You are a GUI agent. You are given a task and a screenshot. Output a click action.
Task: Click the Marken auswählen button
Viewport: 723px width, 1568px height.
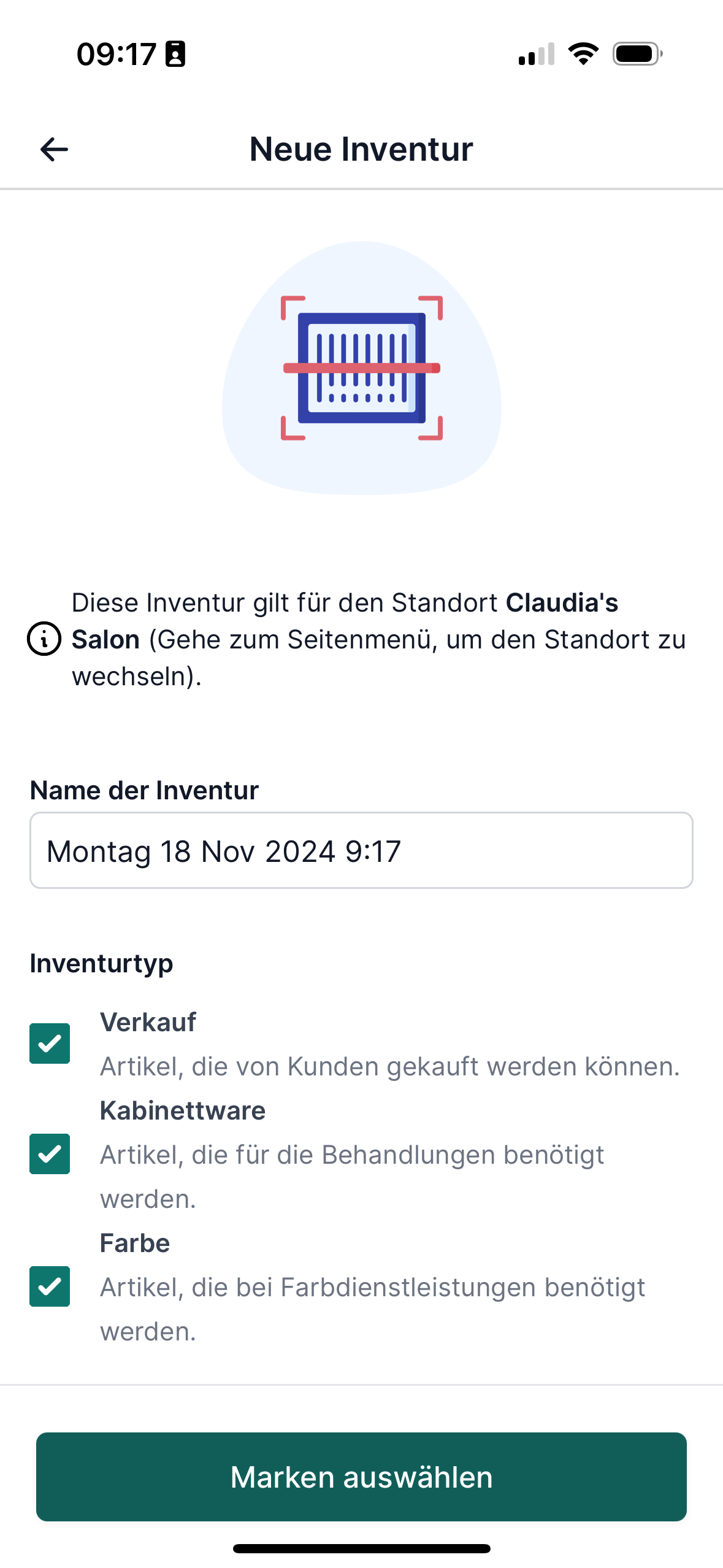pos(361,1477)
